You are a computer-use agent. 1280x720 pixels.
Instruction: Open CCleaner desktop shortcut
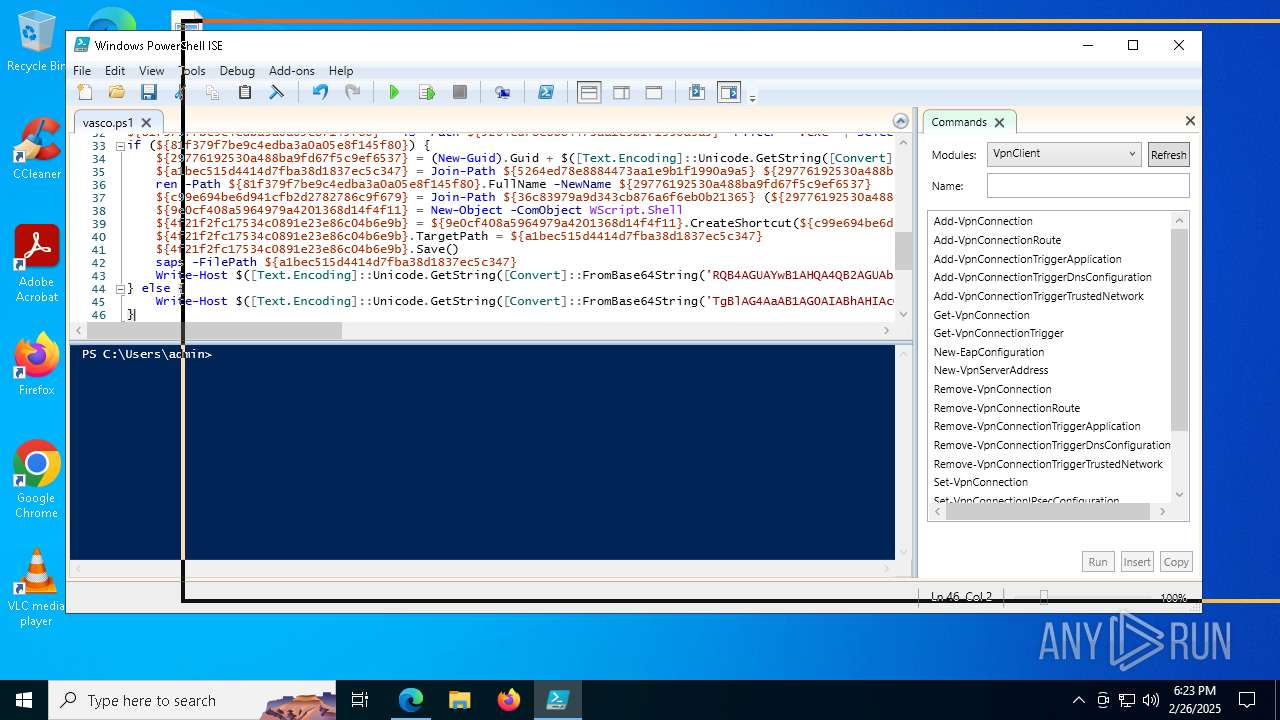pyautogui.click(x=36, y=148)
